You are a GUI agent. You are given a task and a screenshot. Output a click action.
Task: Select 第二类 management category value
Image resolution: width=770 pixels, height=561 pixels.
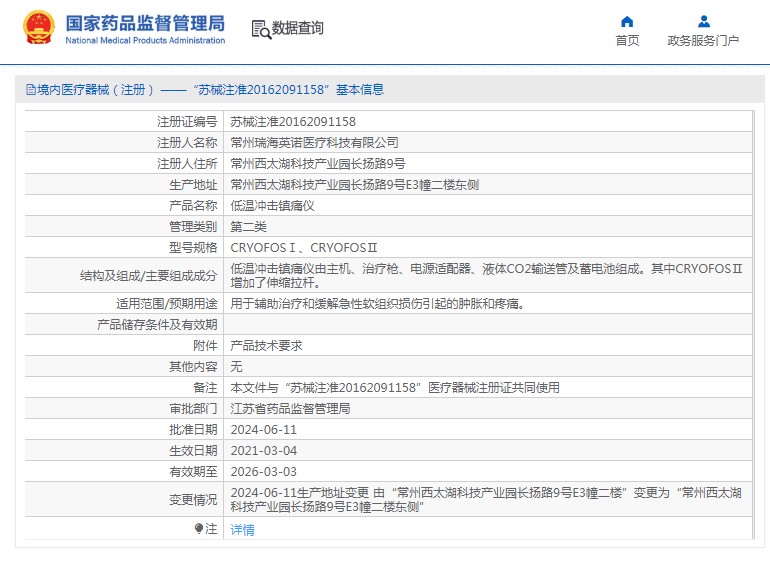coord(248,226)
